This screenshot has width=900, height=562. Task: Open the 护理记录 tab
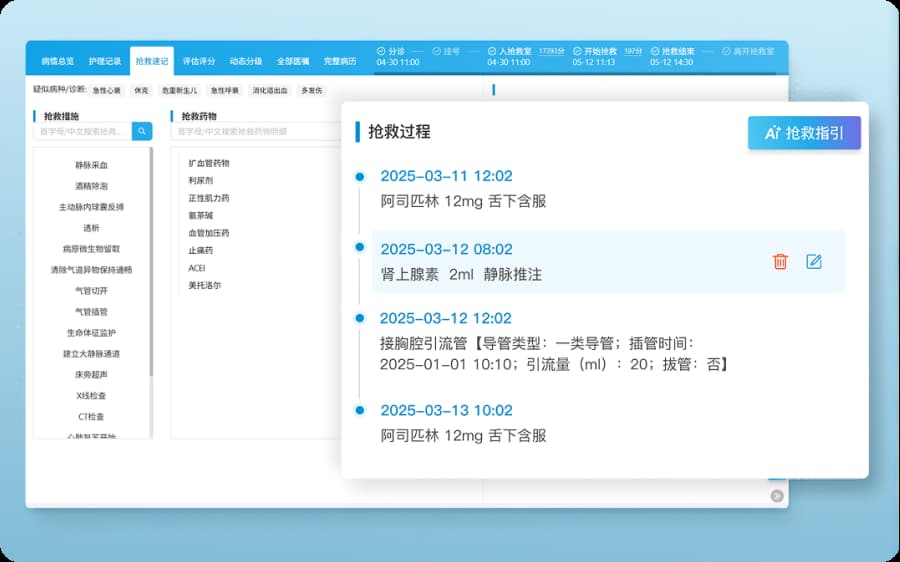[x=104, y=61]
